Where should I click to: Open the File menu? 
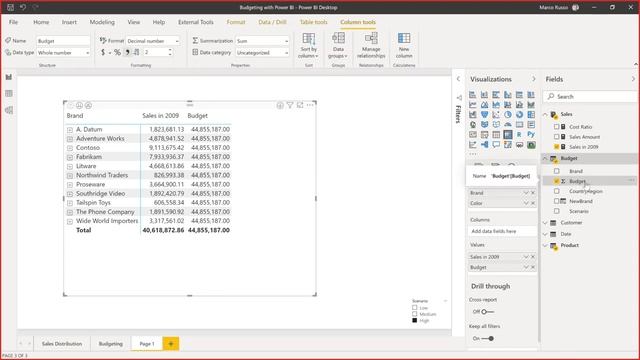pyautogui.click(x=13, y=22)
